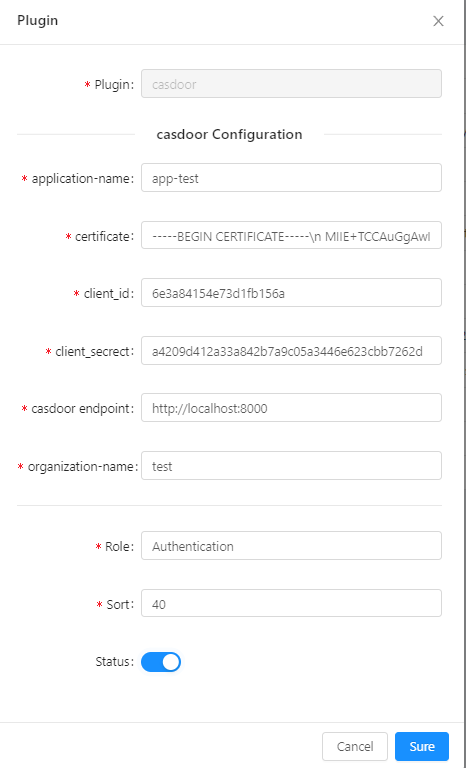
Task: Click the Plugin dialog title text
Action: pos(38,21)
